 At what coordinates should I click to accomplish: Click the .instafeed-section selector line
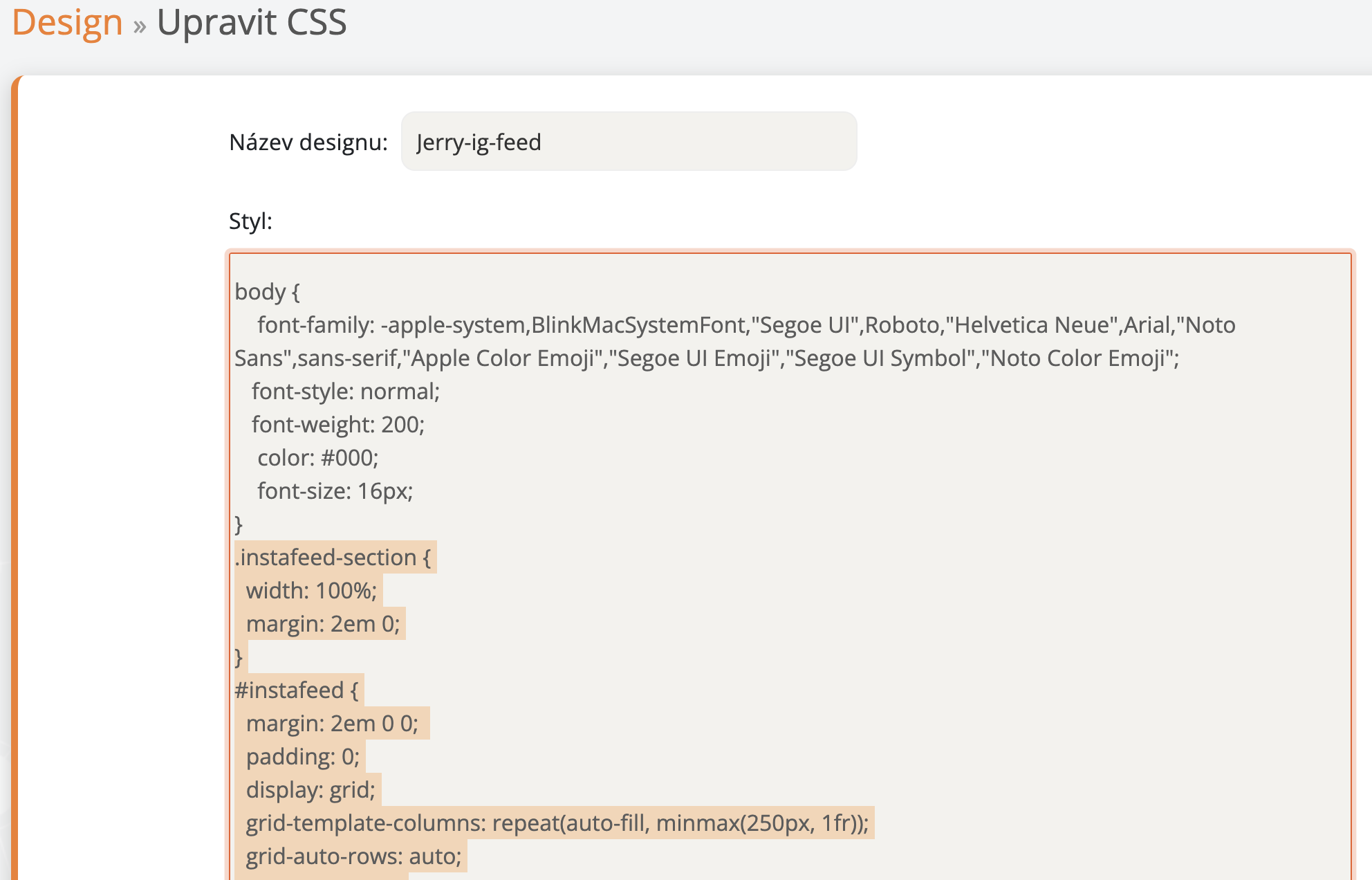333,558
